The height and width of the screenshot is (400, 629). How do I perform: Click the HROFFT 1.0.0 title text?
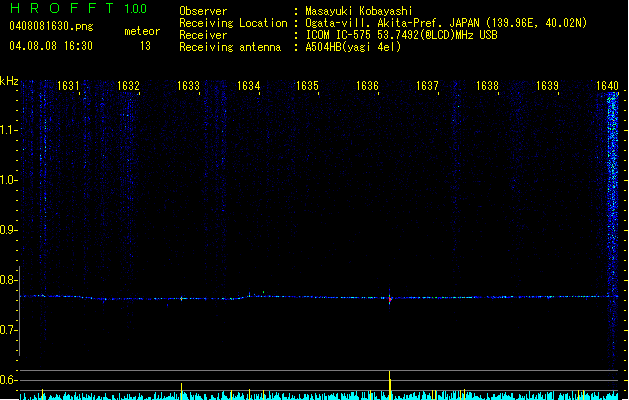[x=78, y=8]
